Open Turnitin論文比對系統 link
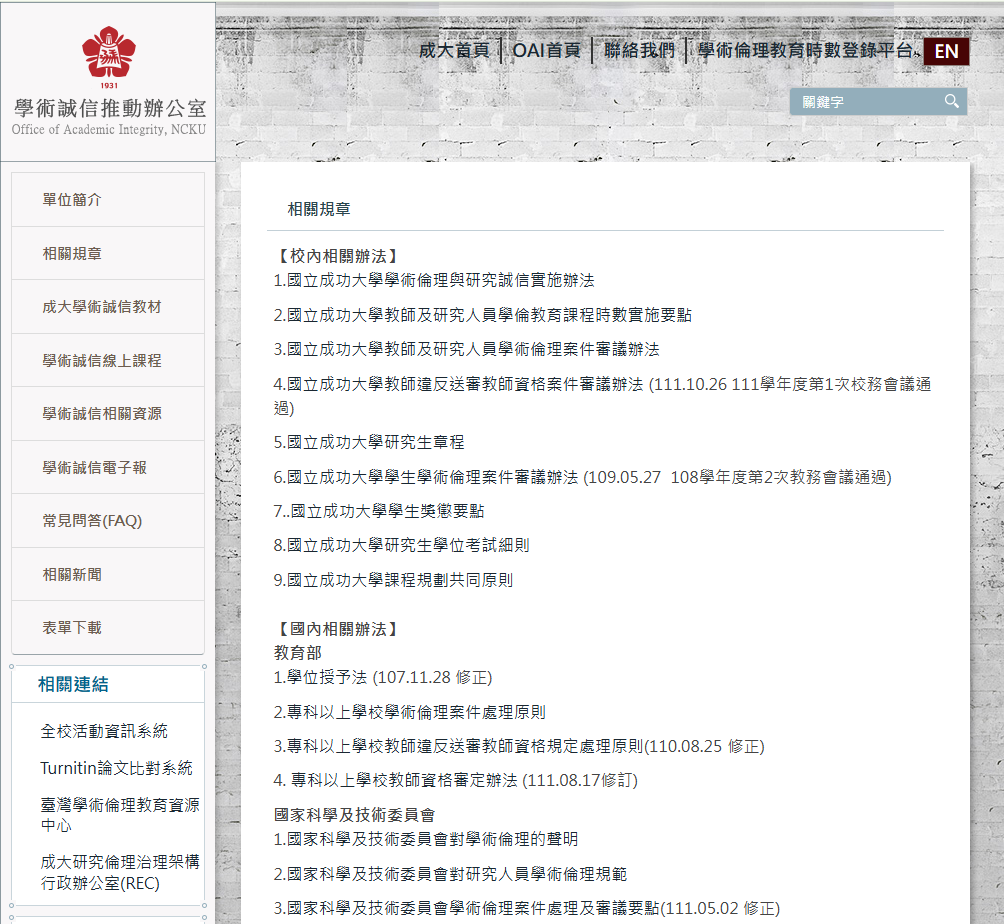1004x924 pixels. point(116,768)
